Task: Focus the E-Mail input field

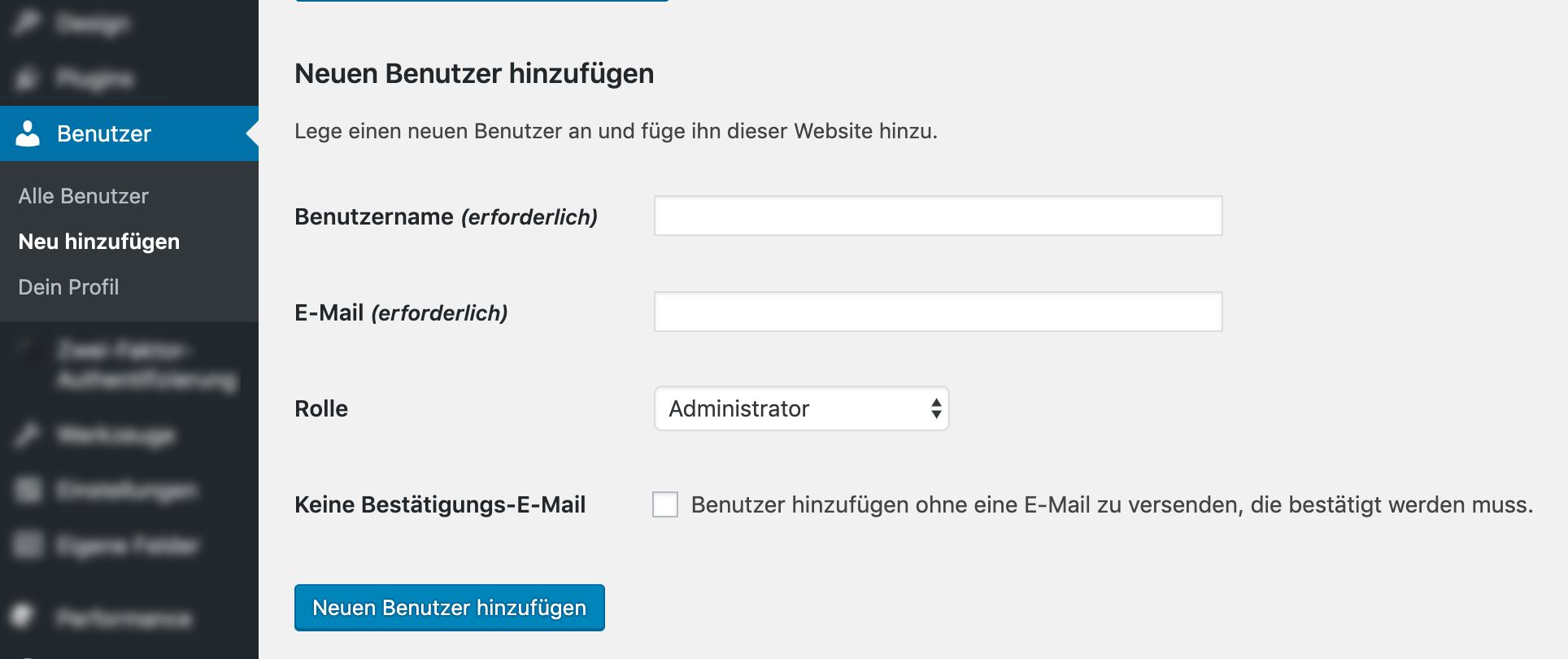Action: [938, 312]
